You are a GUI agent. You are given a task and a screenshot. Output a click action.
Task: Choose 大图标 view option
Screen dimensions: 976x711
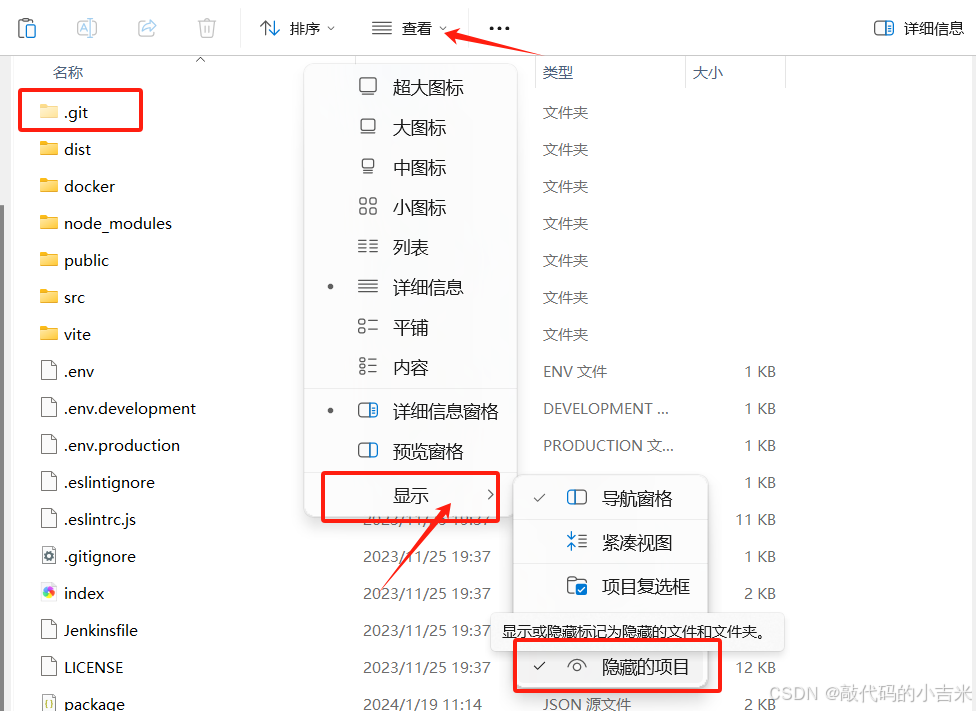tap(410, 128)
